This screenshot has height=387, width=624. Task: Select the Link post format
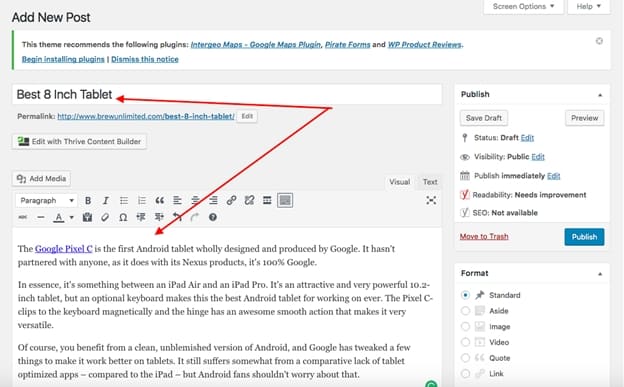pyautogui.click(x=465, y=373)
